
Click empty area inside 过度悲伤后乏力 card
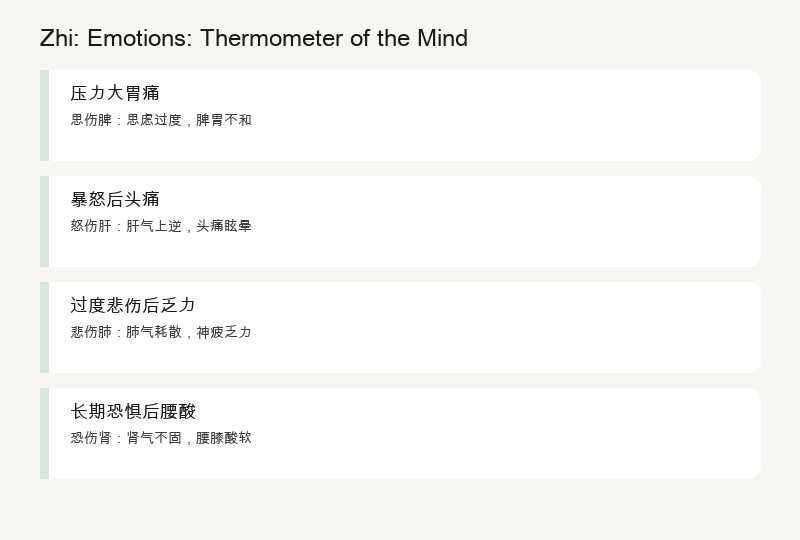coord(510,327)
